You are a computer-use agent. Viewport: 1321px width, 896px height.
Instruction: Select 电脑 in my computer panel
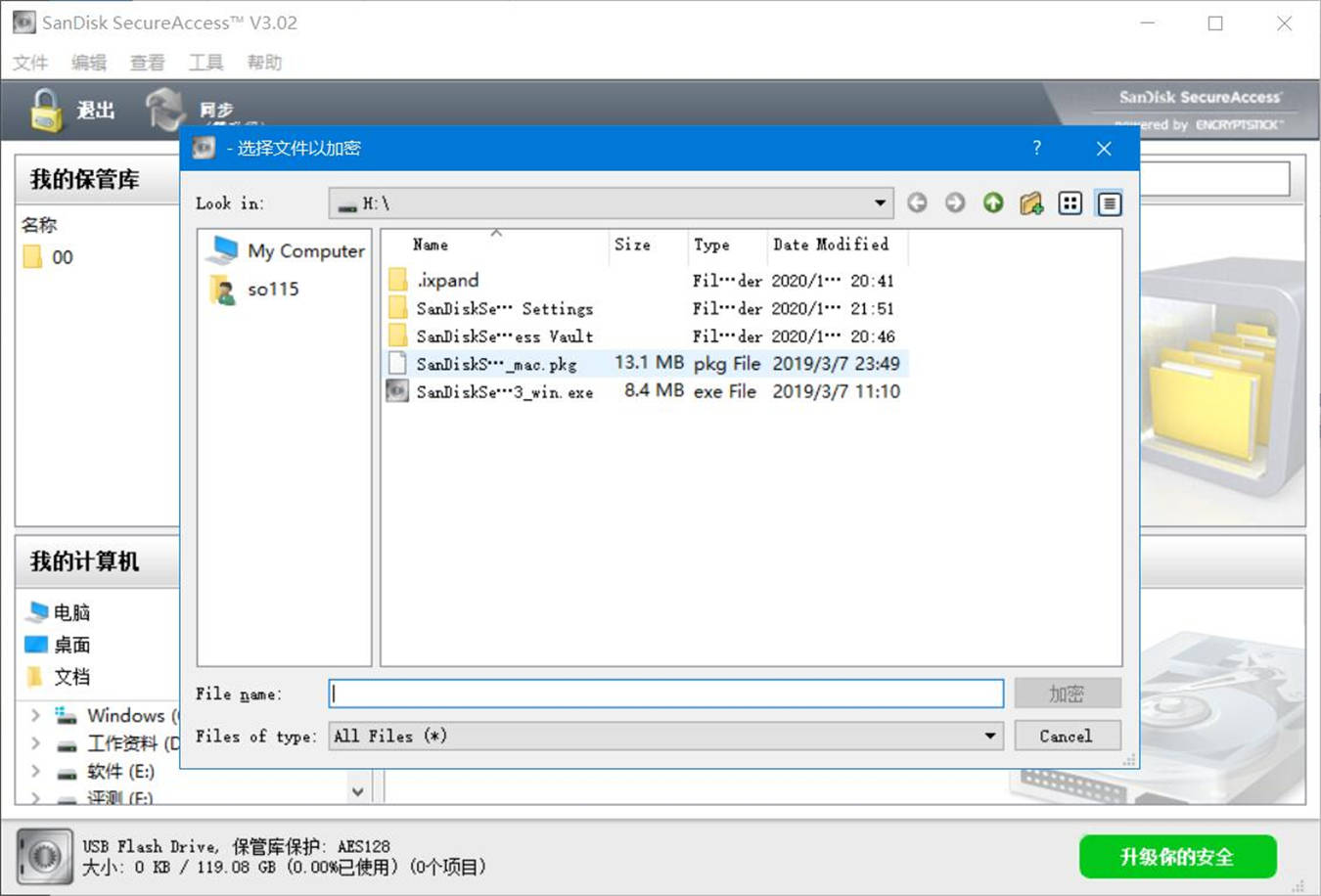pos(60,612)
